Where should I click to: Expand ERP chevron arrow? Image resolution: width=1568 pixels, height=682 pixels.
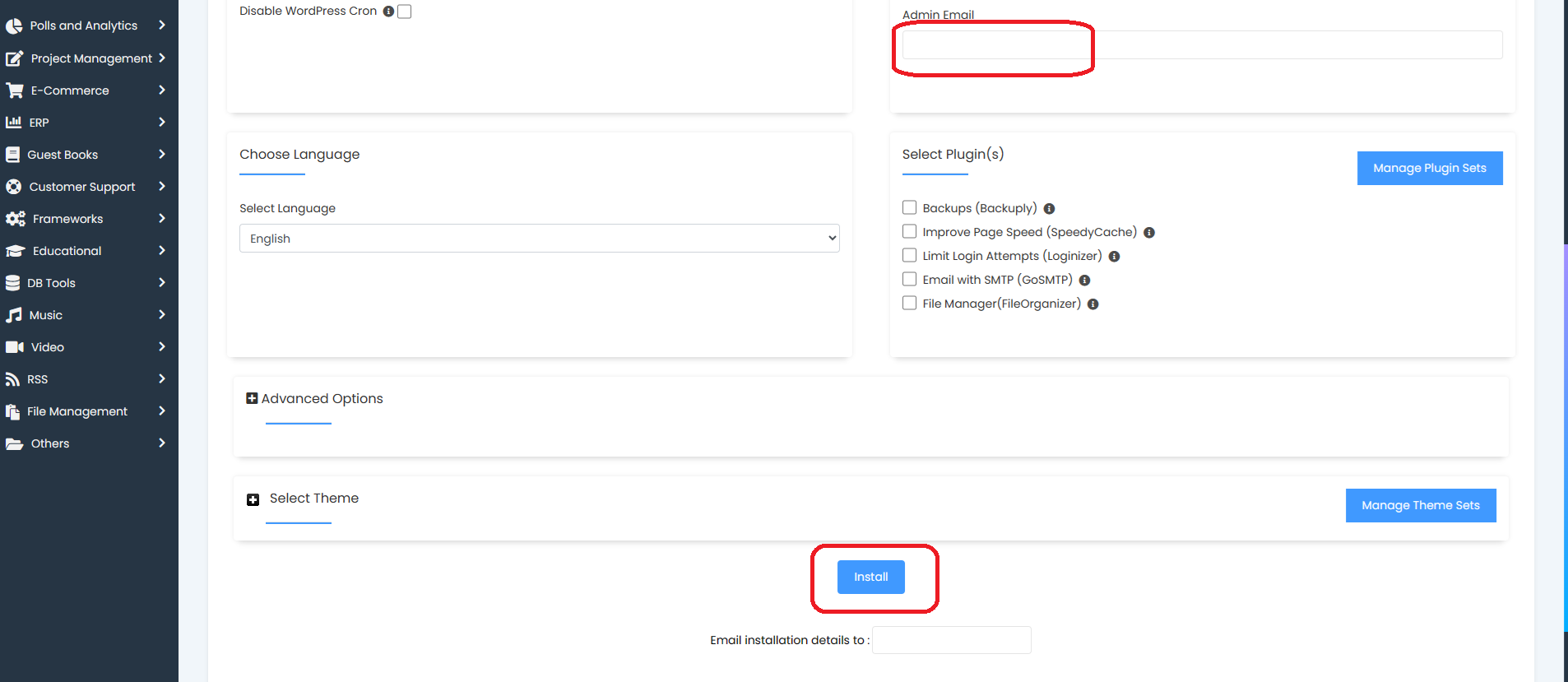point(162,122)
